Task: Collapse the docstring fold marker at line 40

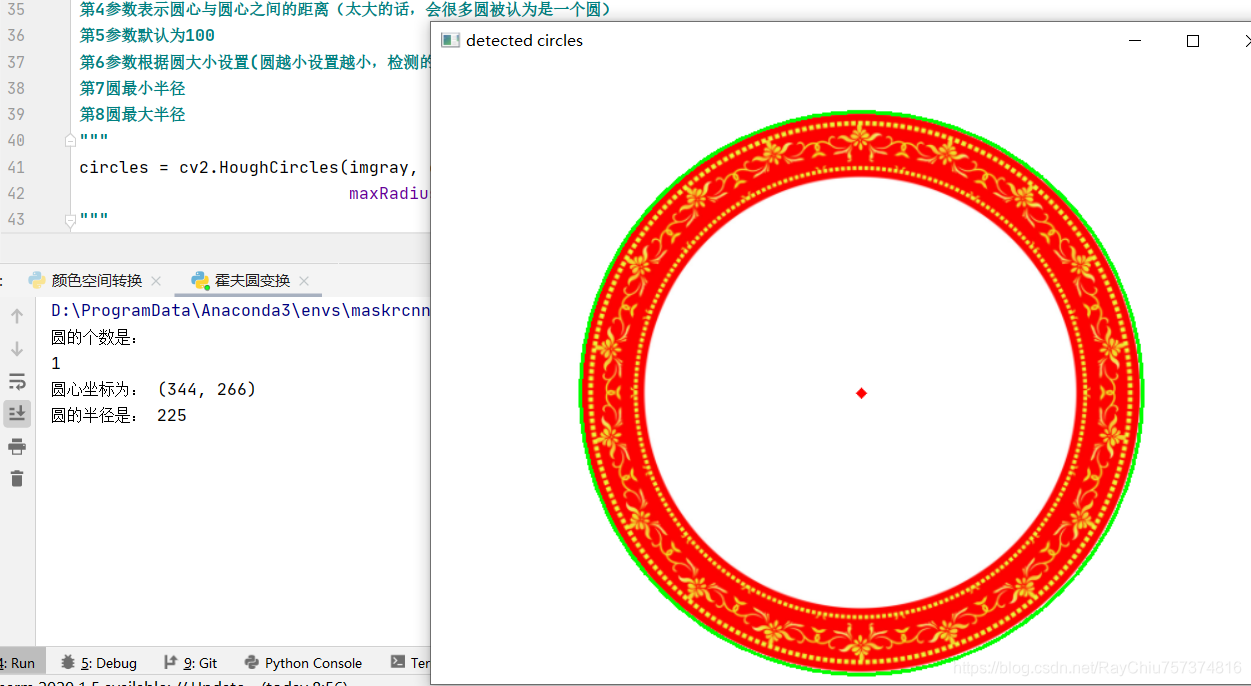Action: (70, 140)
